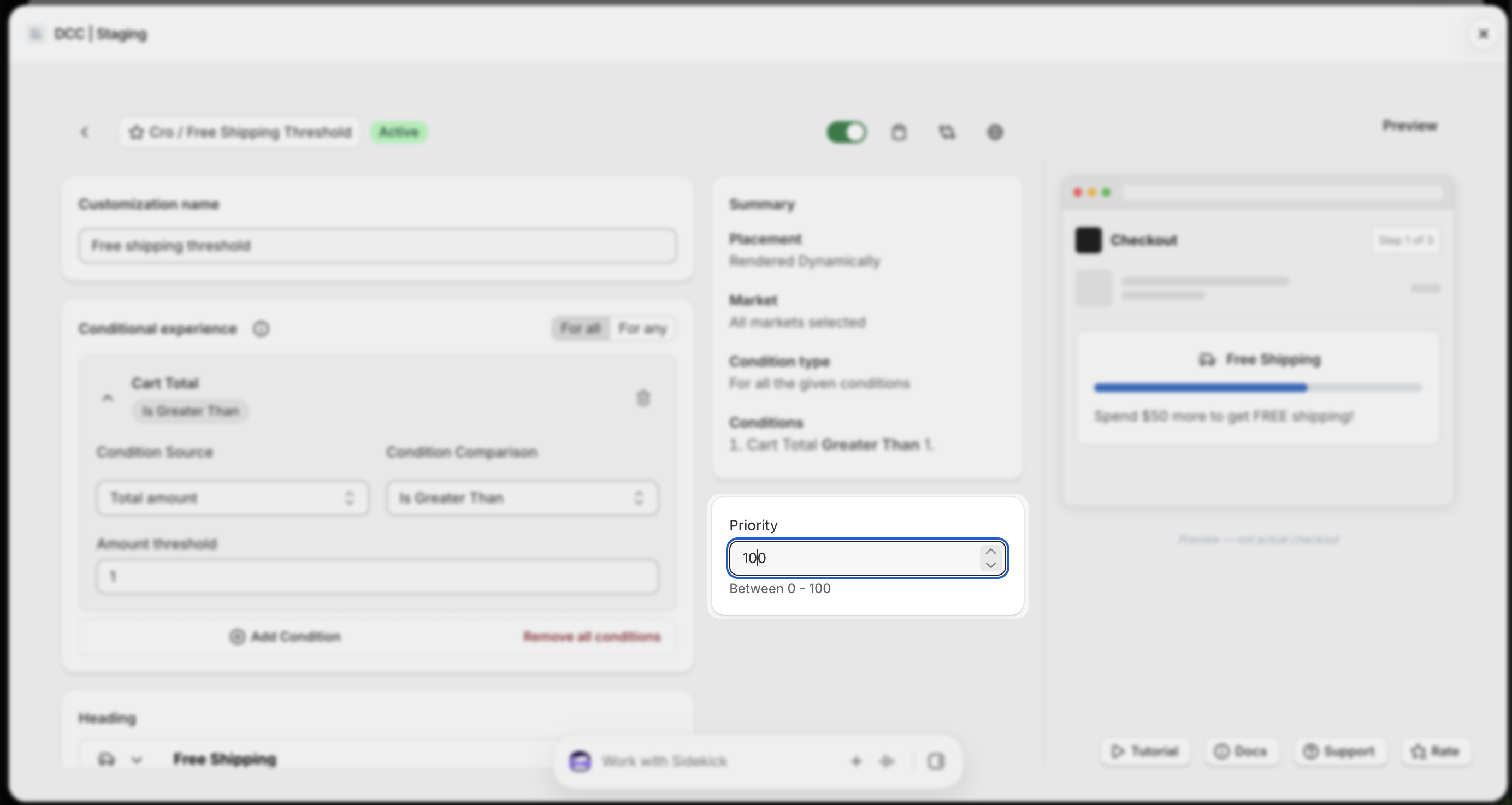The height and width of the screenshot is (805, 1512).
Task: Open the Tutorial button
Action: (x=1145, y=751)
